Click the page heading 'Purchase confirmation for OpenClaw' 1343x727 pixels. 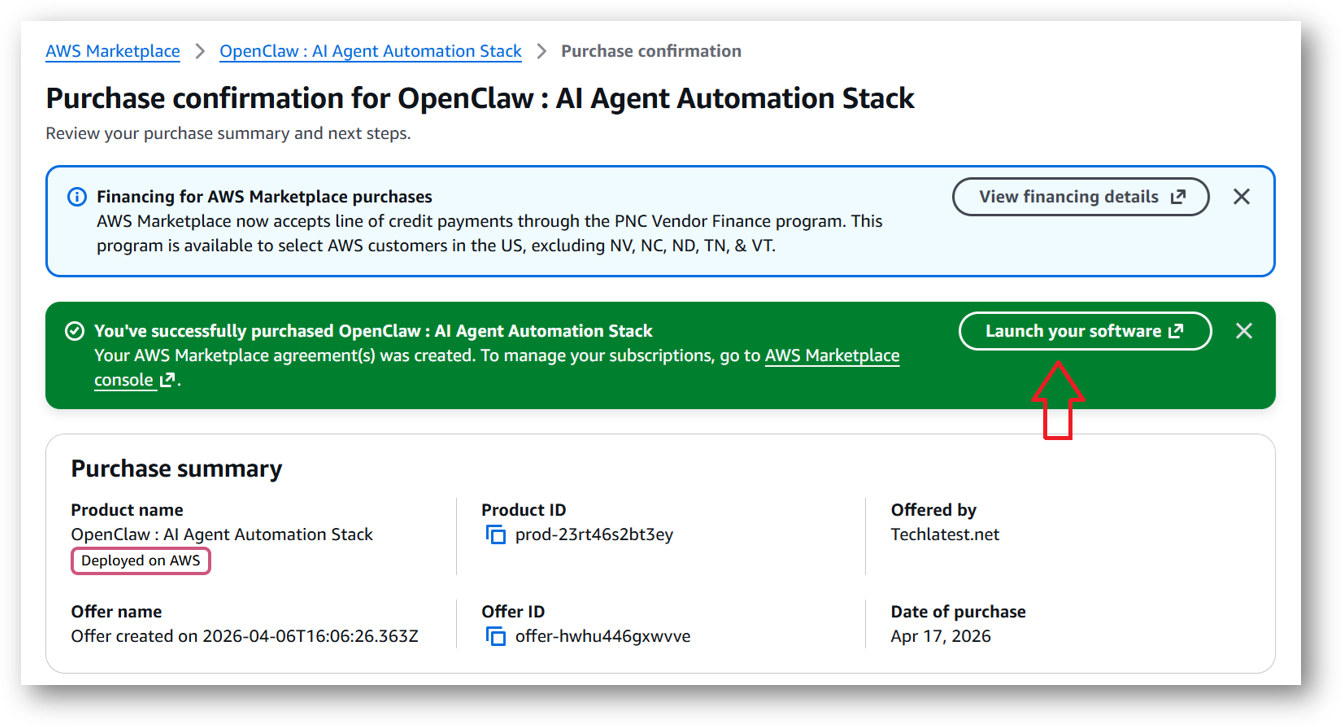480,98
